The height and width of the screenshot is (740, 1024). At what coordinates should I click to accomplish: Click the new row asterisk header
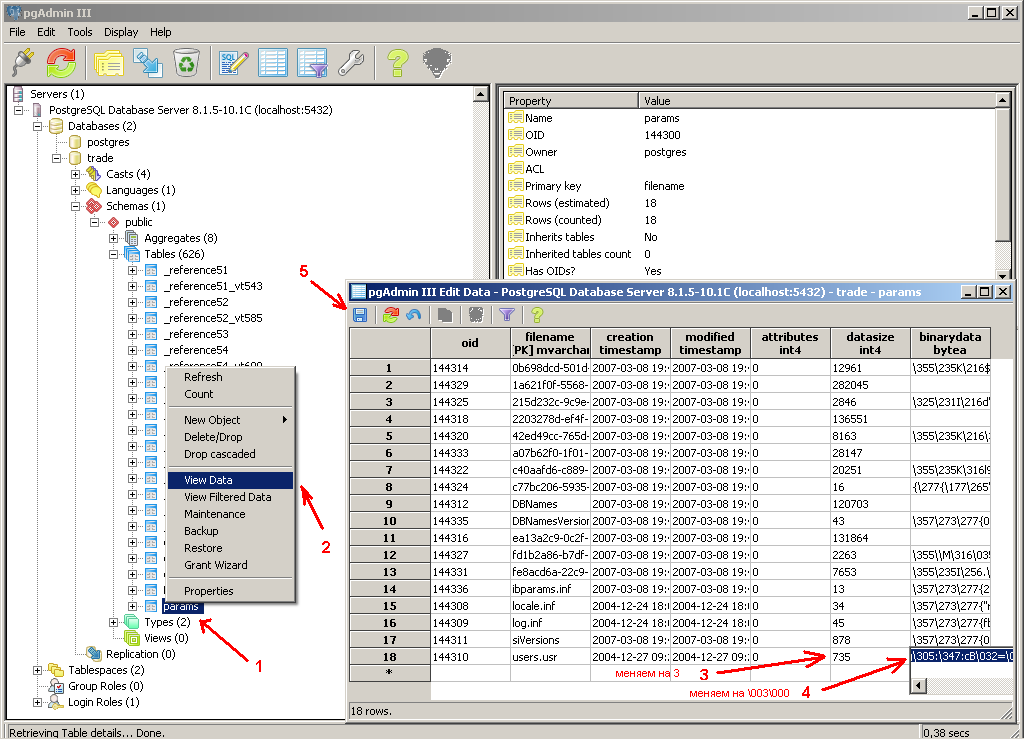click(389, 673)
